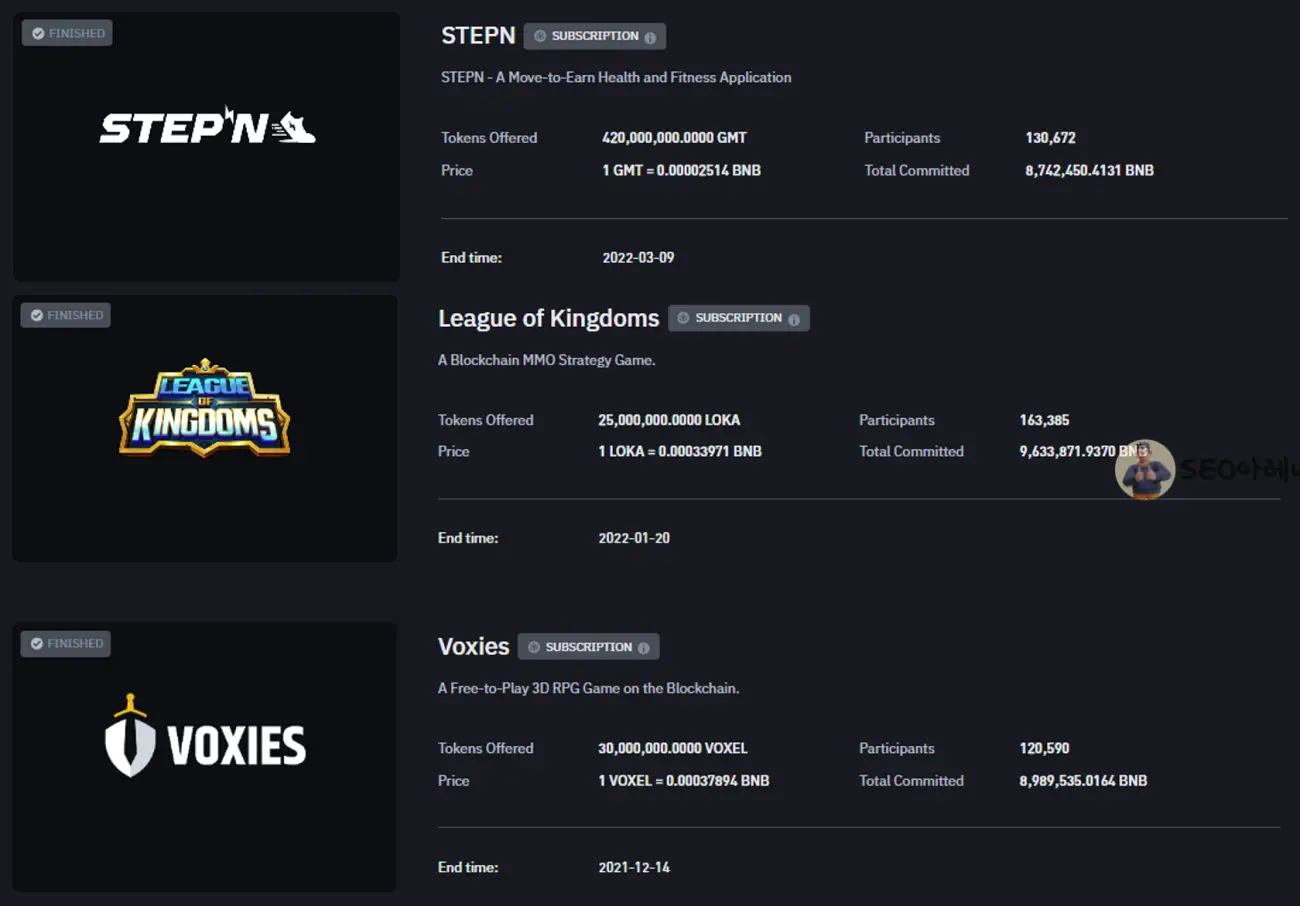
Task: Click the STEPN Move-to-Earn description text
Action: tap(616, 77)
